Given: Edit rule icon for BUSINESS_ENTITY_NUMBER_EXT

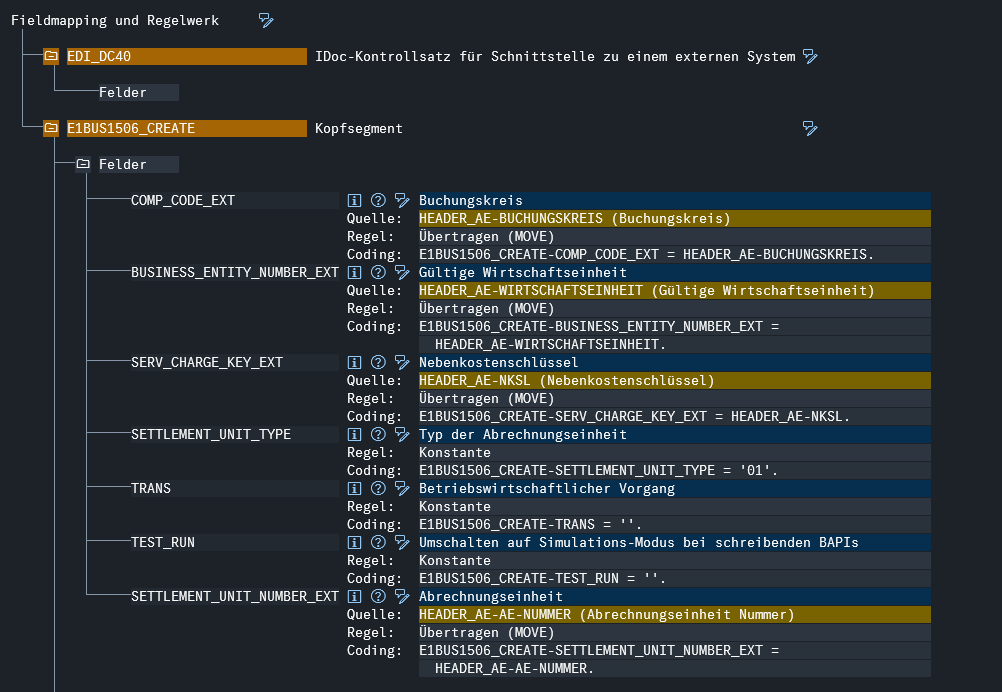Looking at the screenshot, I should point(401,273).
